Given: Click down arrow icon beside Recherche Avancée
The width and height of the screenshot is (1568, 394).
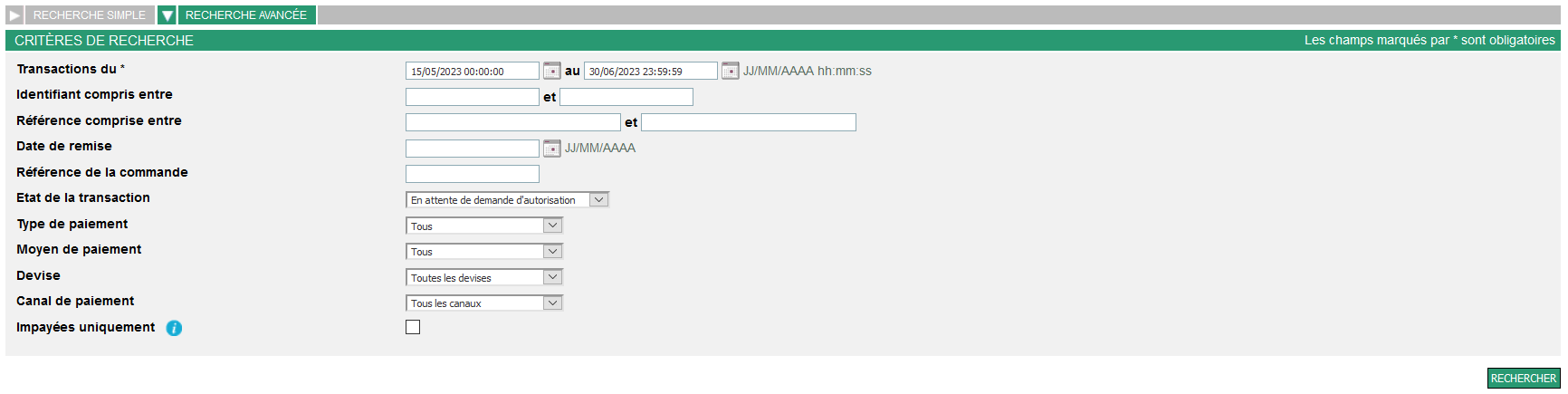Looking at the screenshot, I should (167, 15).
